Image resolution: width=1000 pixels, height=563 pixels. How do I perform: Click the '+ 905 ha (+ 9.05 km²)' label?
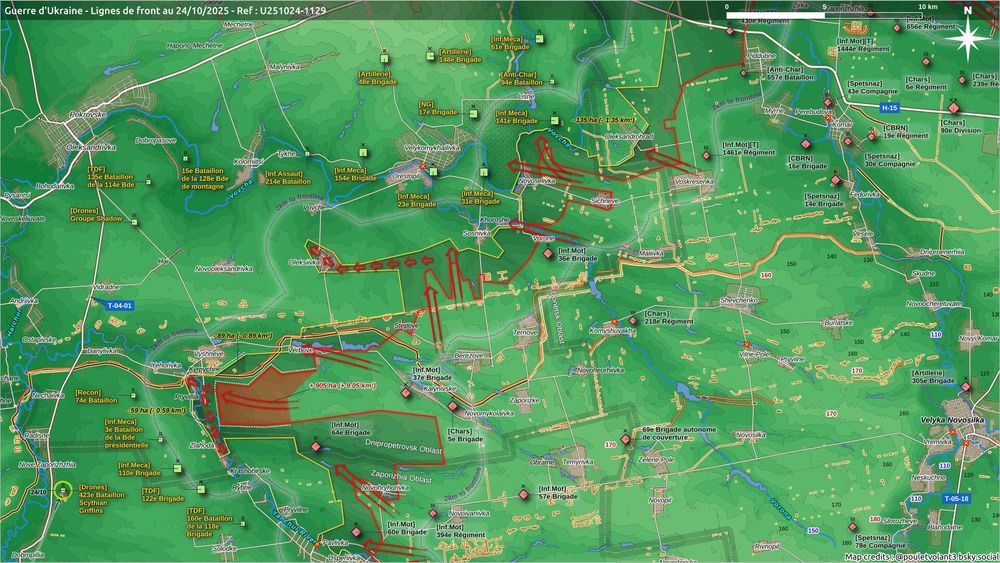point(342,386)
